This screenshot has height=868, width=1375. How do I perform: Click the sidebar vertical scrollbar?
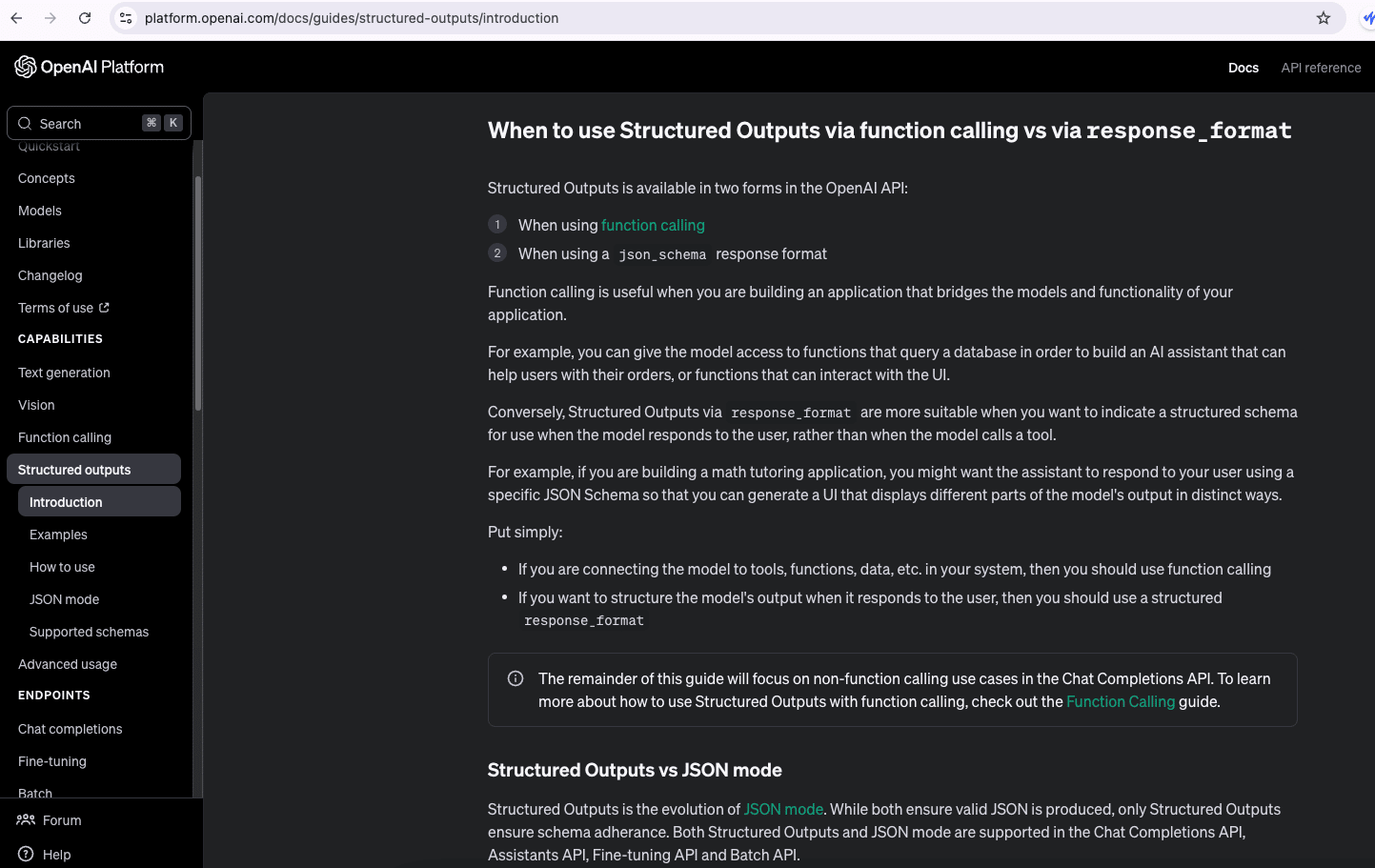click(x=198, y=293)
